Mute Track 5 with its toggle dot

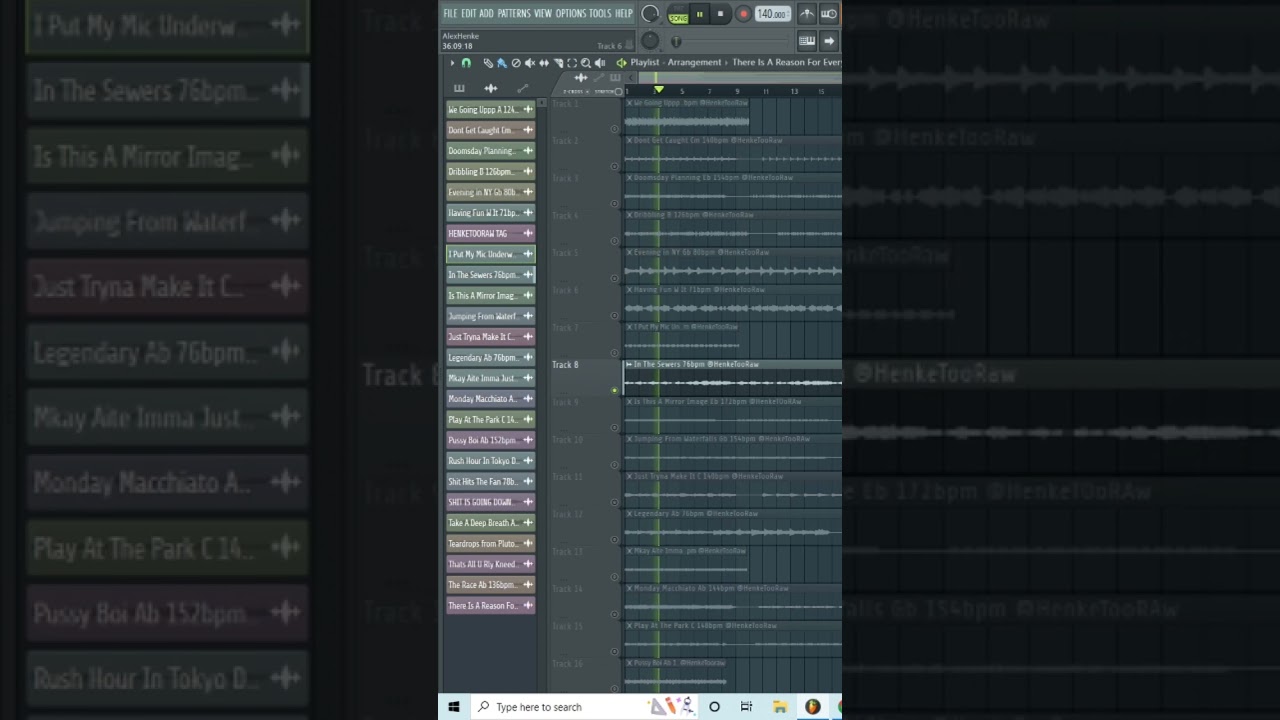click(614, 278)
